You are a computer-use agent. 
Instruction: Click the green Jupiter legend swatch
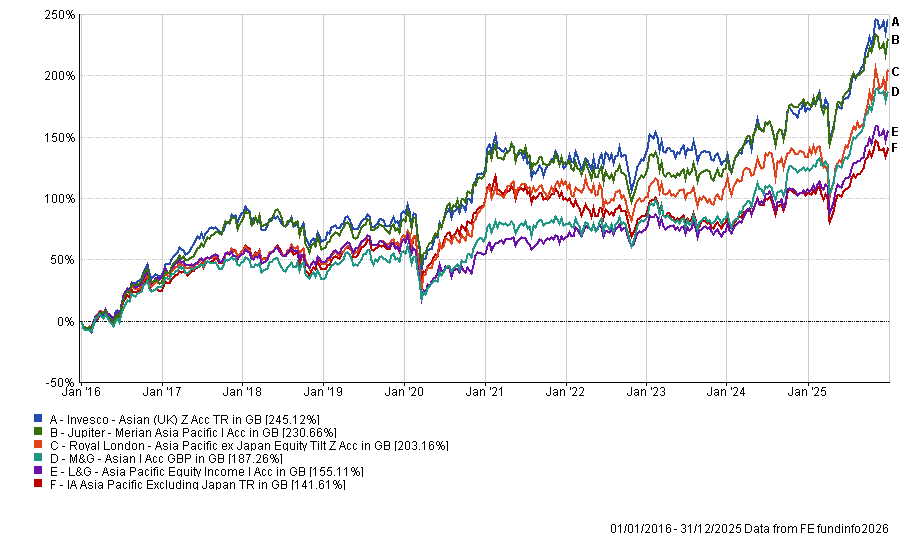(37, 431)
